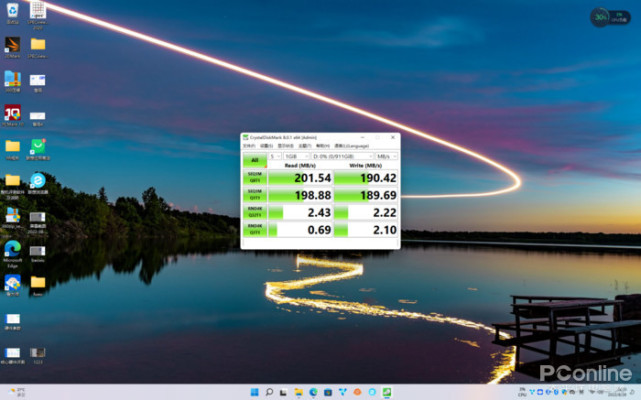Image resolution: width=641 pixels, height=400 pixels.
Task: Start the SEQ1M Q8T1 test
Action: pos(254,176)
